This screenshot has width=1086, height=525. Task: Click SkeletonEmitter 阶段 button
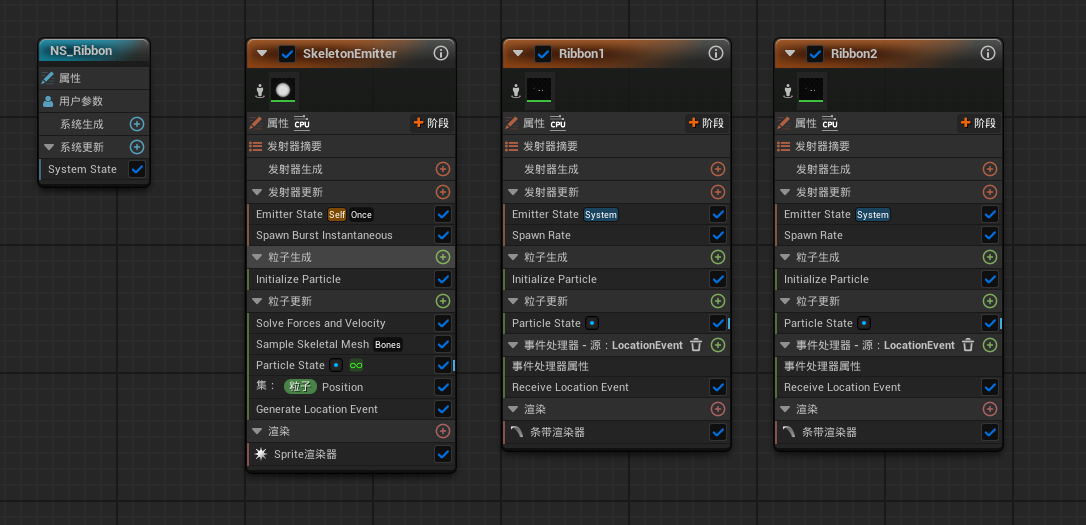point(431,123)
